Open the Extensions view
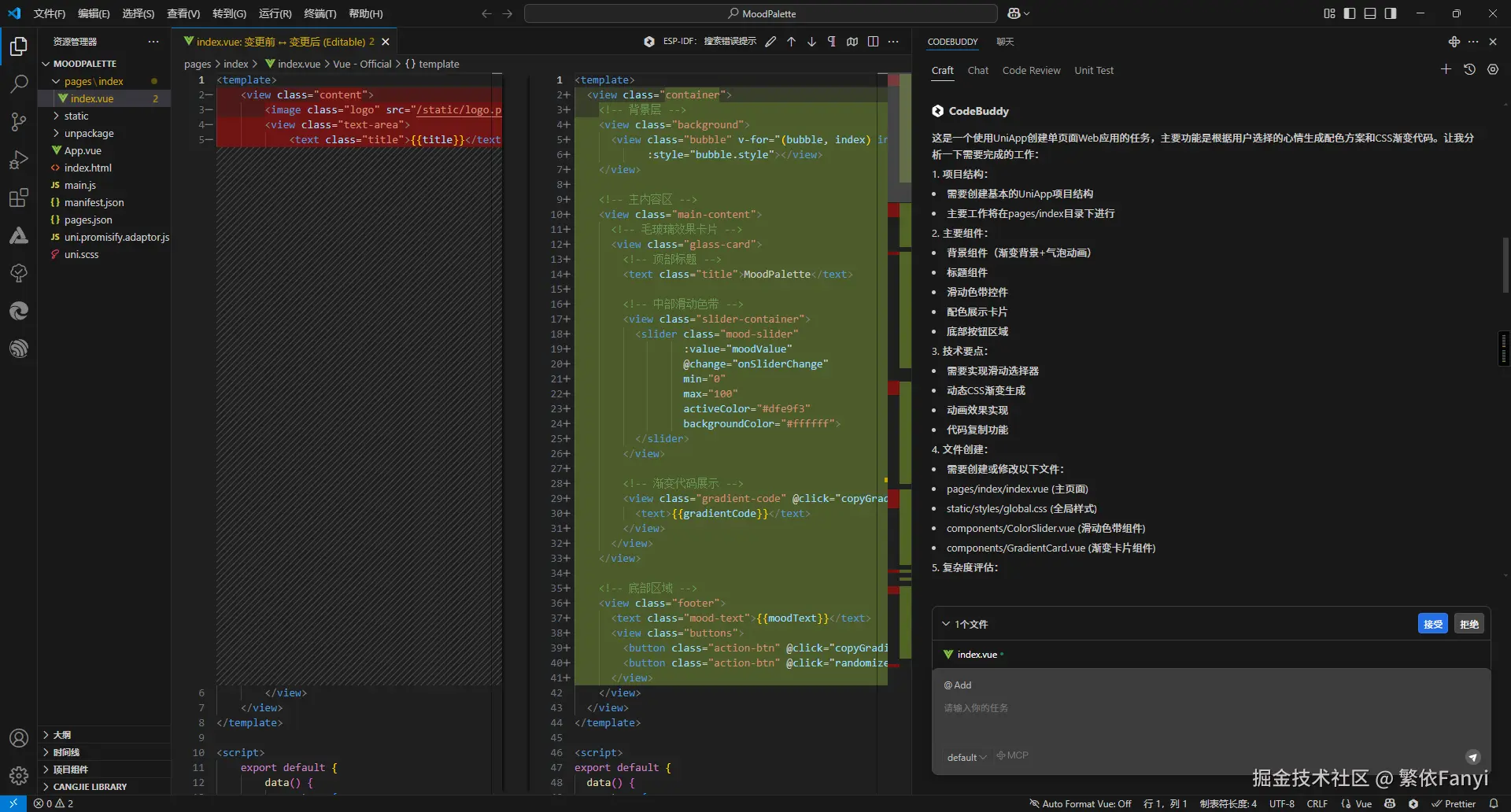Screen dimensions: 1511x812 click(19, 198)
